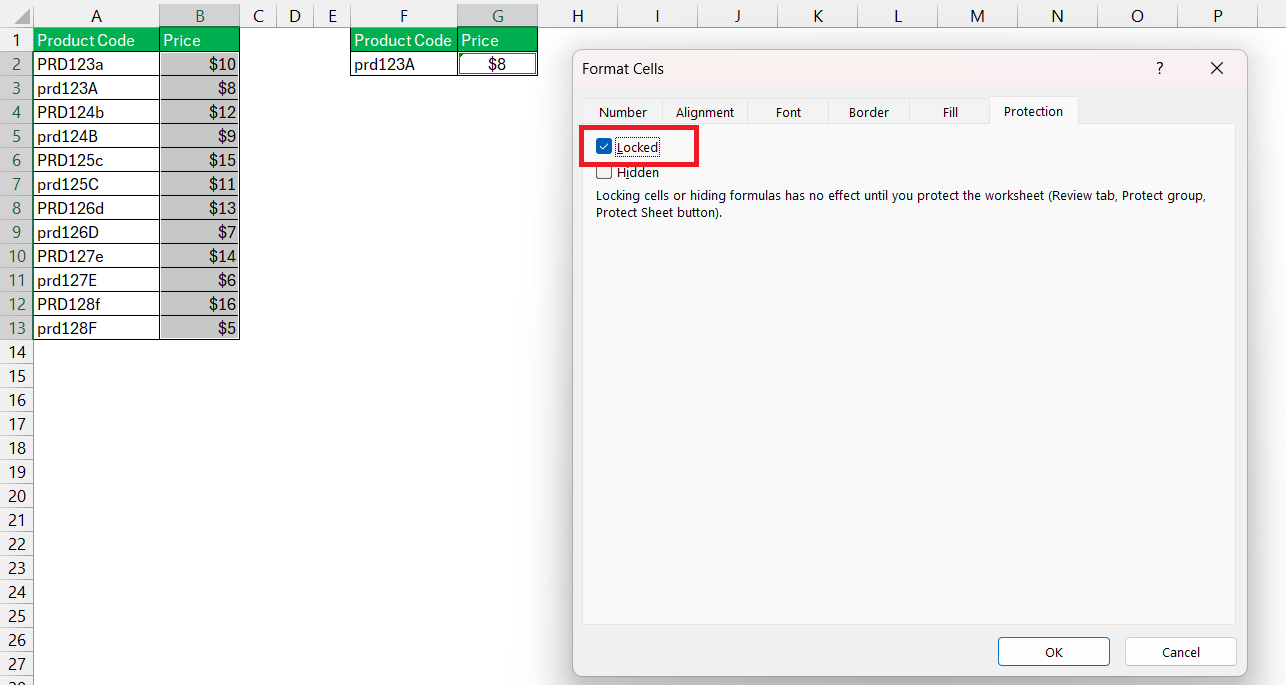1286x685 pixels.
Task: Select column F header
Action: (x=404, y=16)
